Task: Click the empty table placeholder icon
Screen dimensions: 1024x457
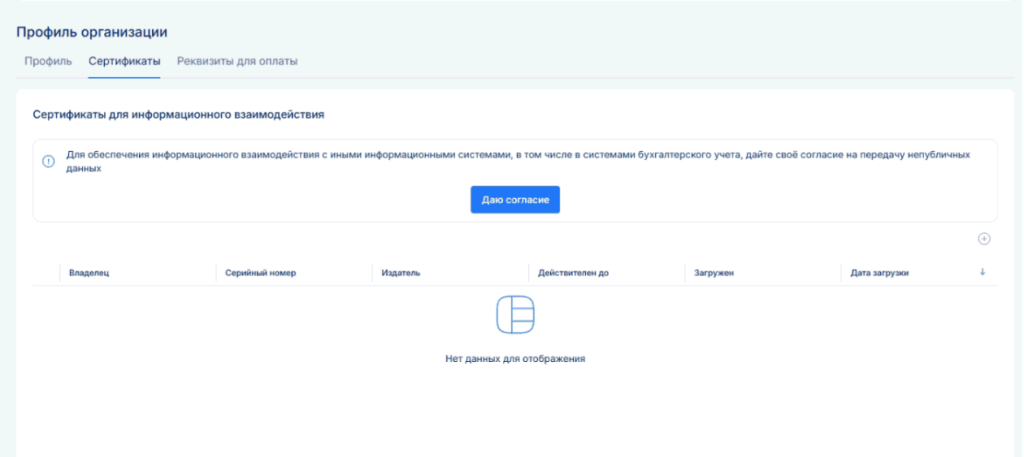Action: pyautogui.click(x=515, y=315)
